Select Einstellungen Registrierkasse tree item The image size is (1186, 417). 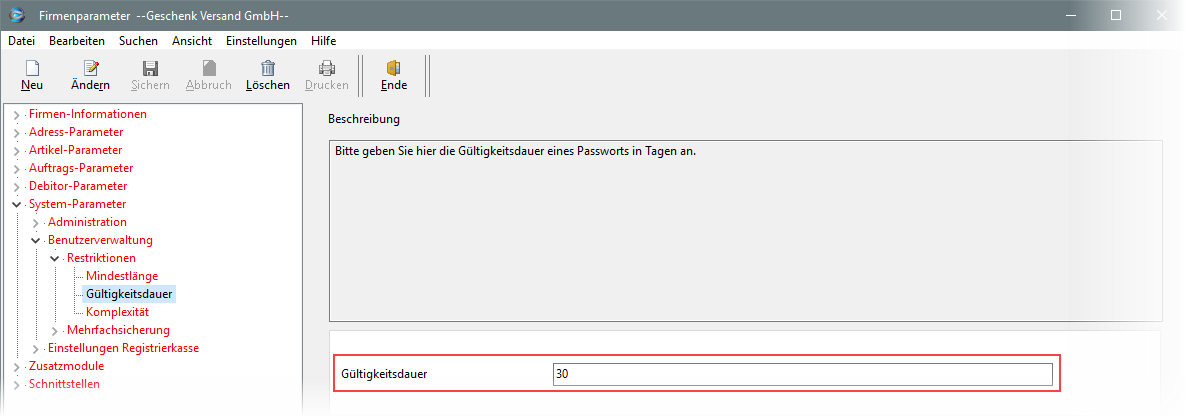click(123, 348)
